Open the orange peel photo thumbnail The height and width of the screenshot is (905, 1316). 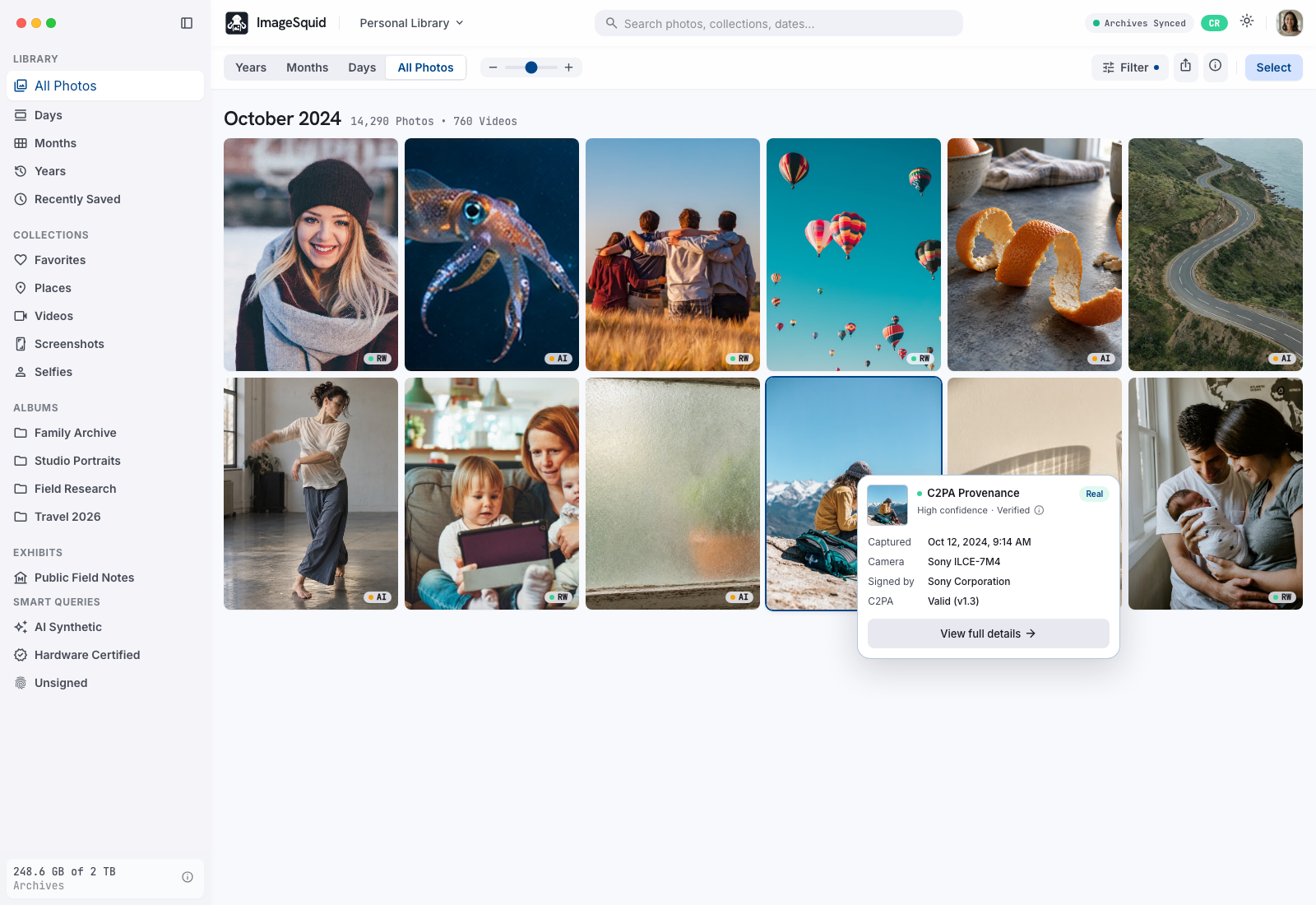point(1035,254)
